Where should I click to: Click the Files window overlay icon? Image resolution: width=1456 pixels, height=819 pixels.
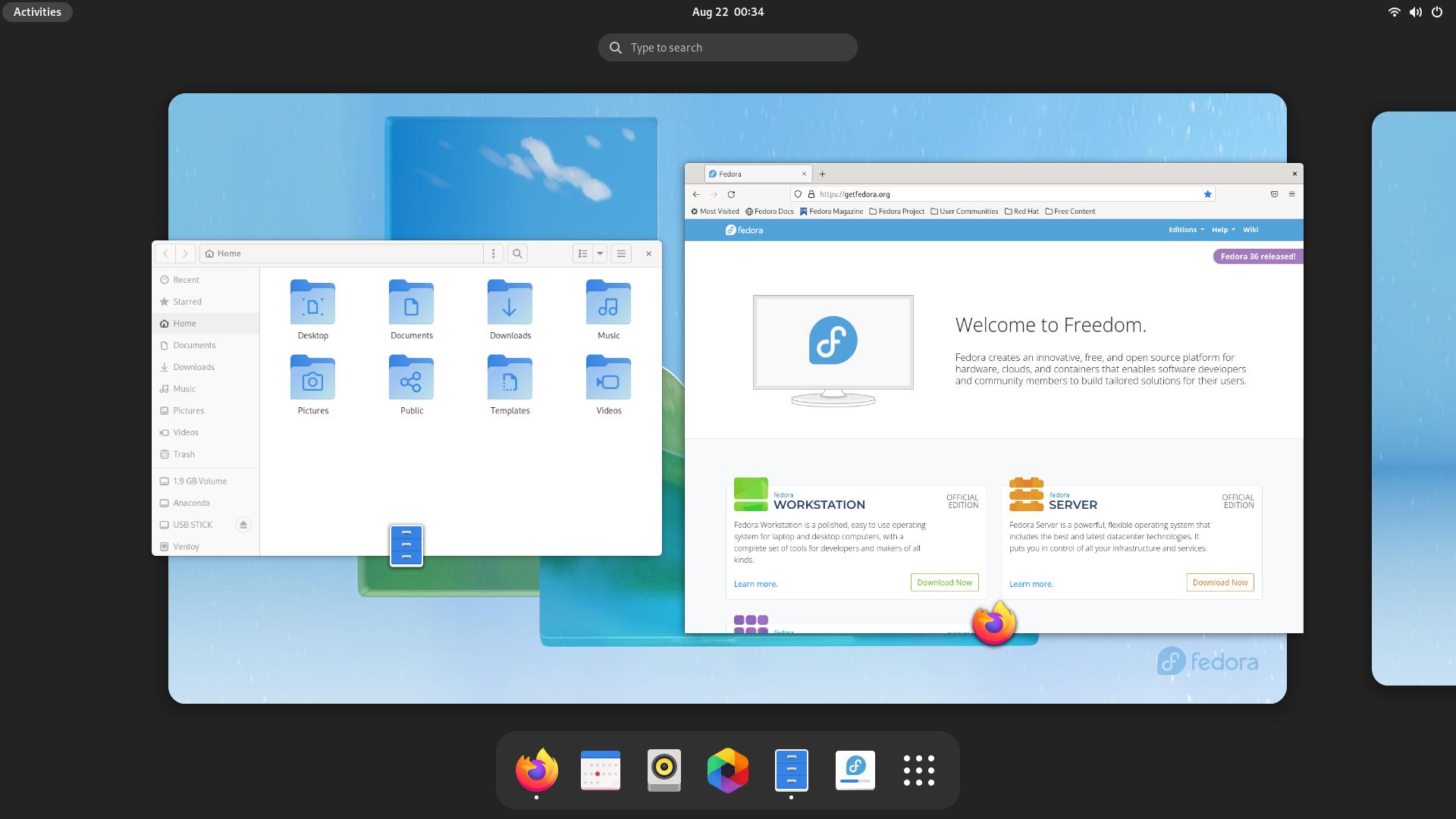coord(406,545)
